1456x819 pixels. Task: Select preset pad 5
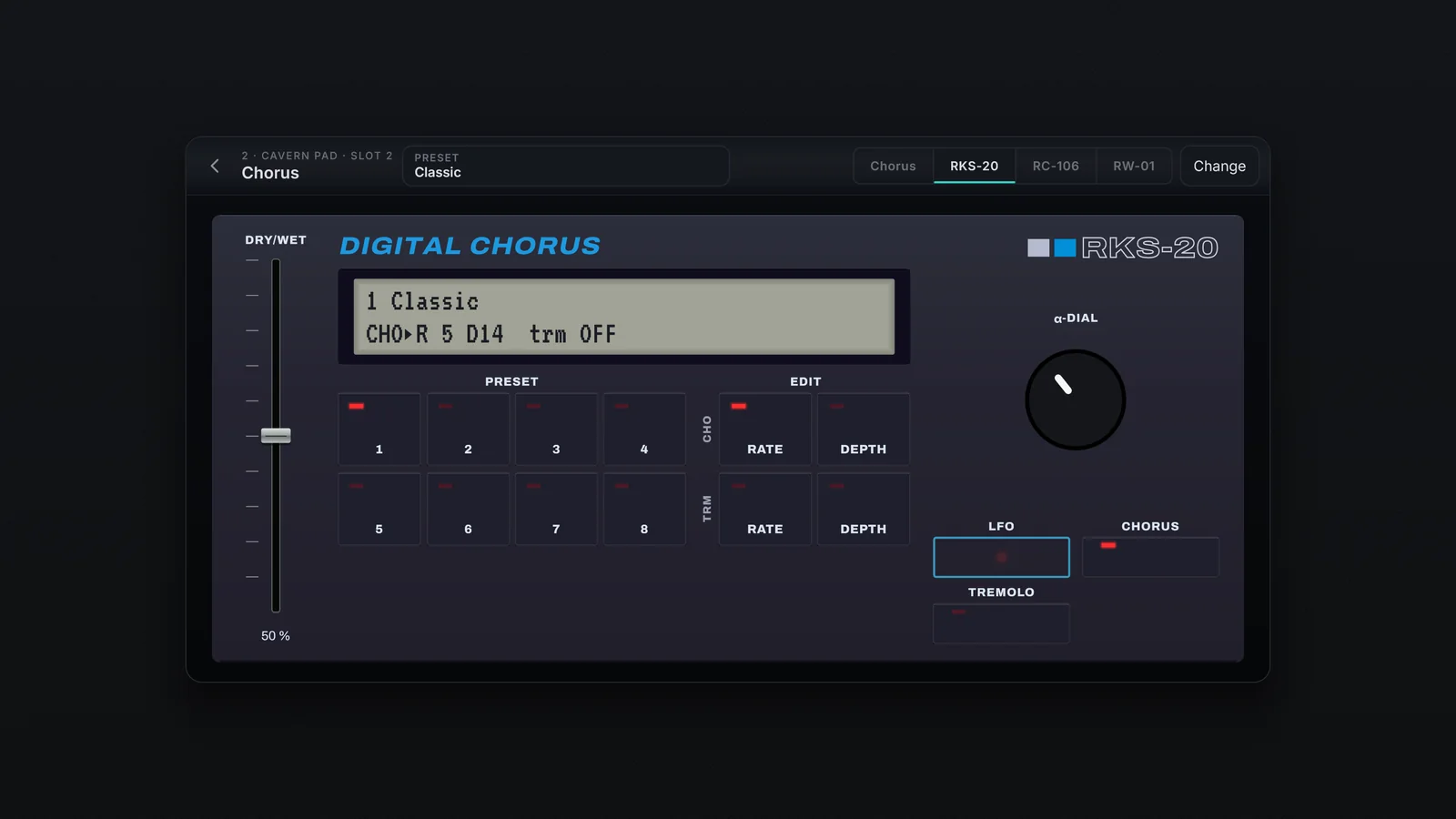click(x=379, y=509)
